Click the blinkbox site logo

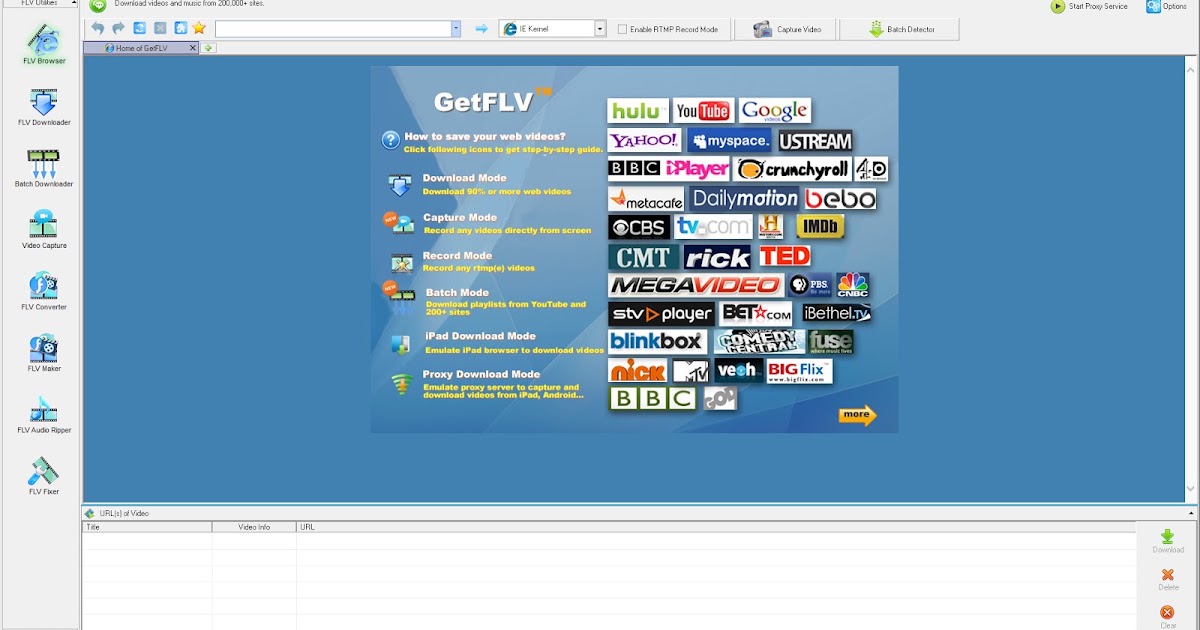[657, 342]
